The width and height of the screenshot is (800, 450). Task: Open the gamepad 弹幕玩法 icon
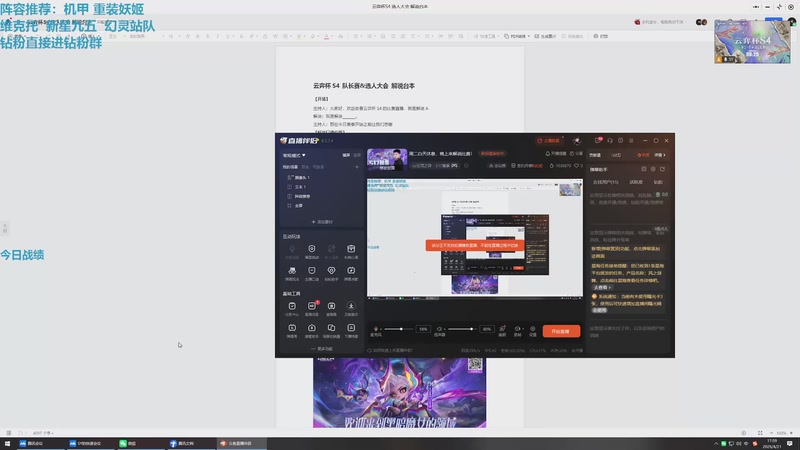[x=292, y=273]
